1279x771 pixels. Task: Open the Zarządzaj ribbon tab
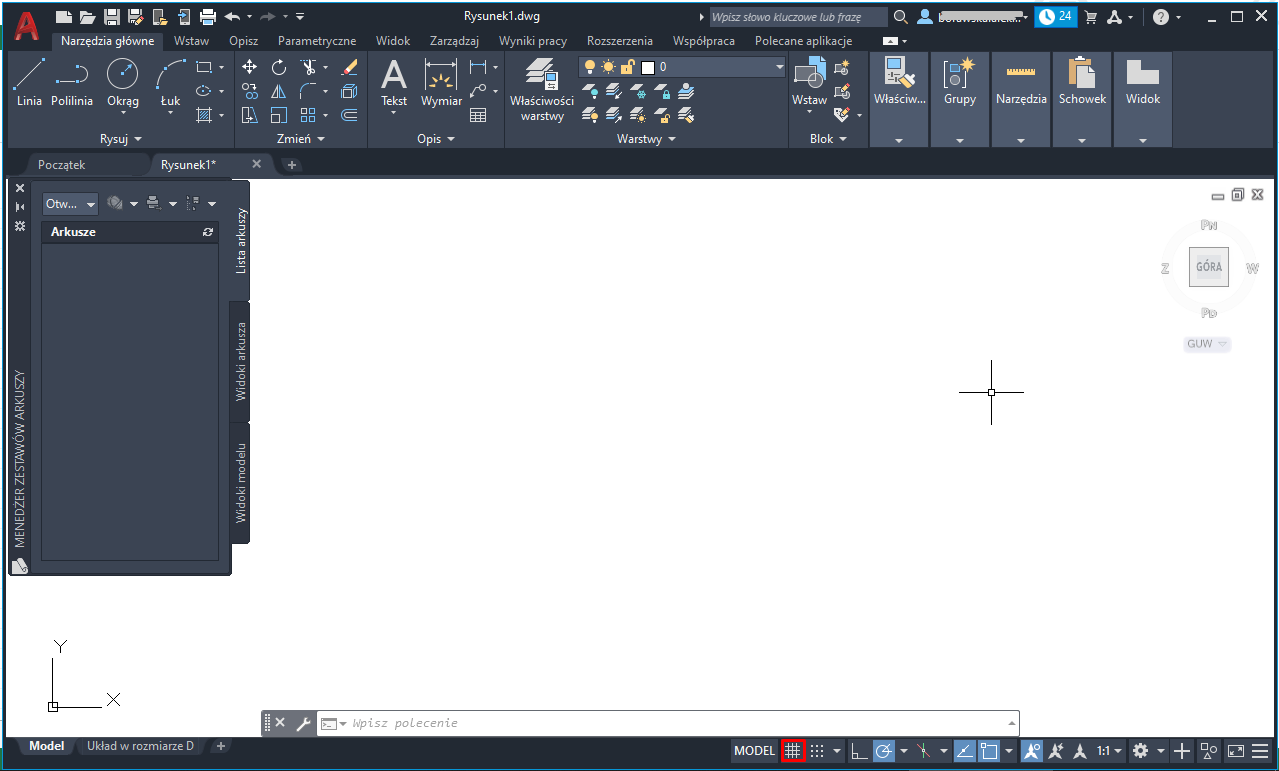[454, 41]
